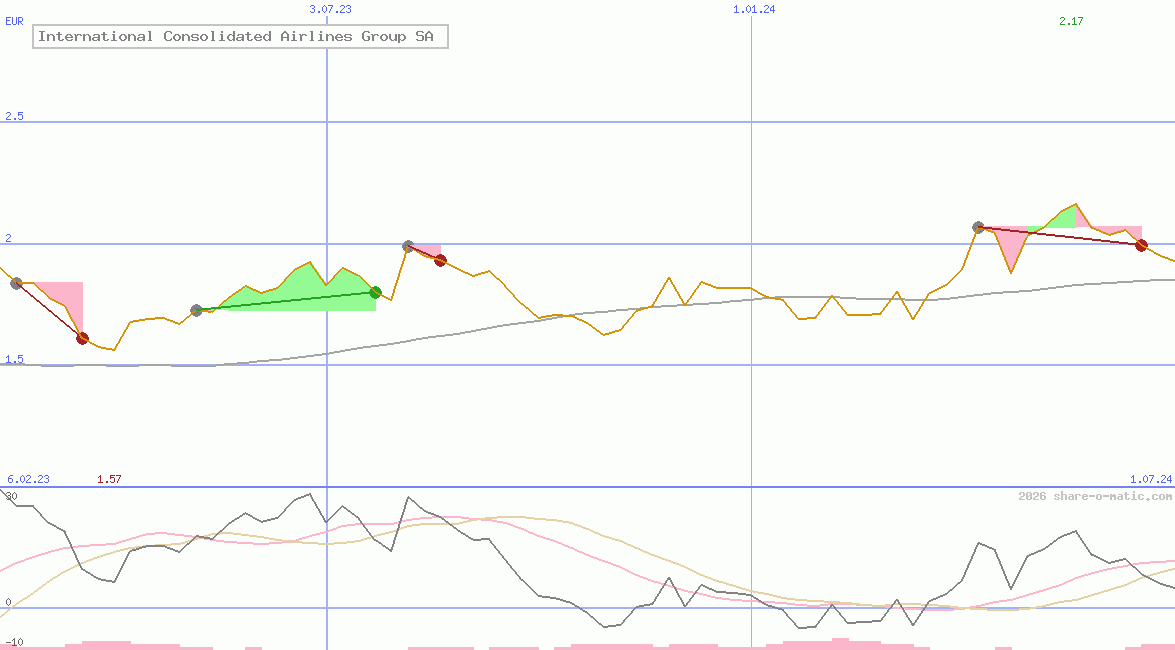Click the 1.5 price axis label
Image resolution: width=1175 pixels, height=650 pixels.
point(14,360)
